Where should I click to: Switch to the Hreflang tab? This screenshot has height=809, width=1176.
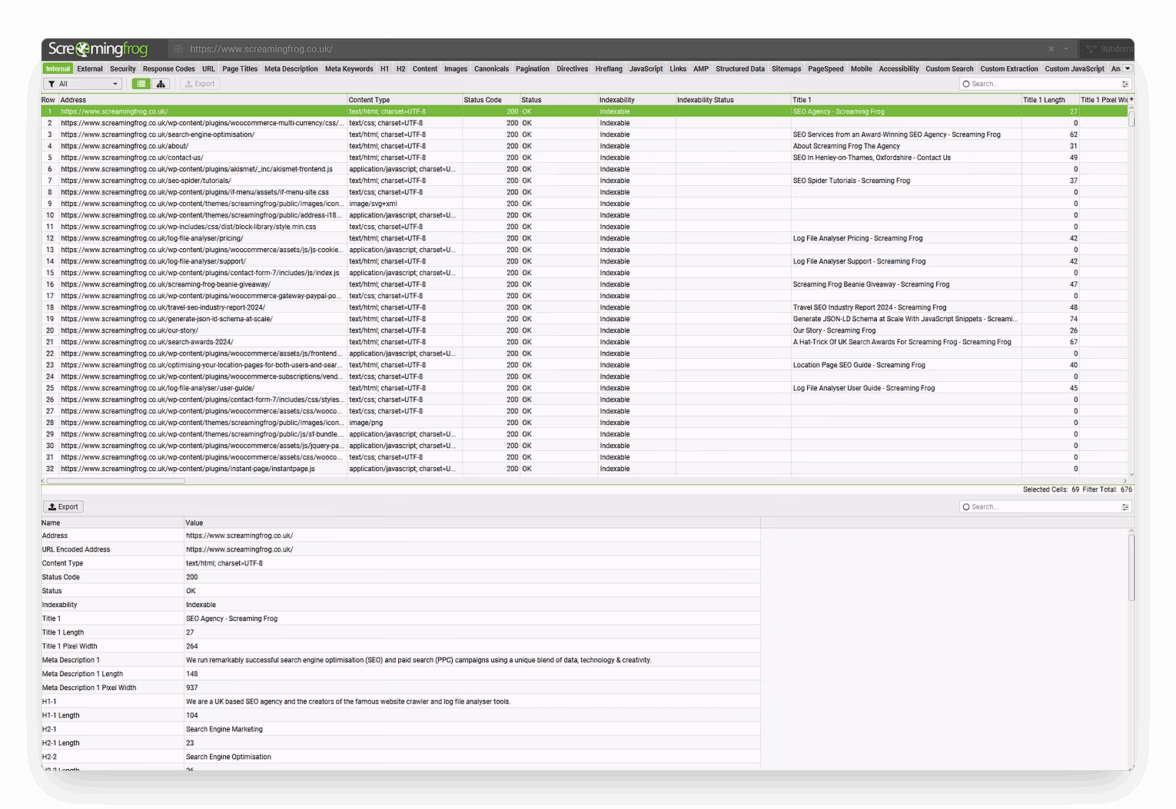pyautogui.click(x=608, y=69)
